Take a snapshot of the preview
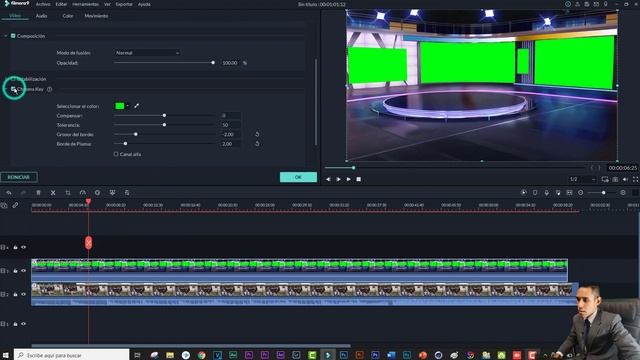Image resolution: width=640 pixels, height=360 pixels. click(x=615, y=179)
